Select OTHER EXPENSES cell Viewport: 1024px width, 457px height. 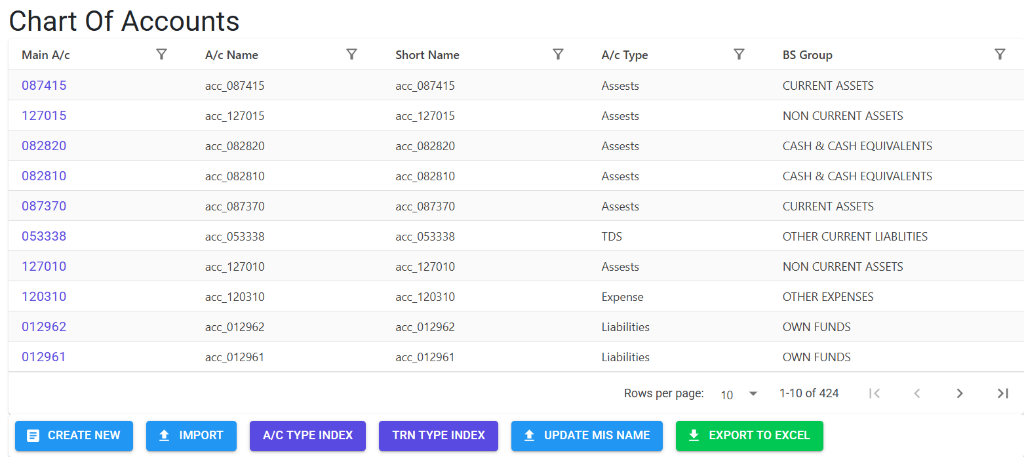point(827,297)
